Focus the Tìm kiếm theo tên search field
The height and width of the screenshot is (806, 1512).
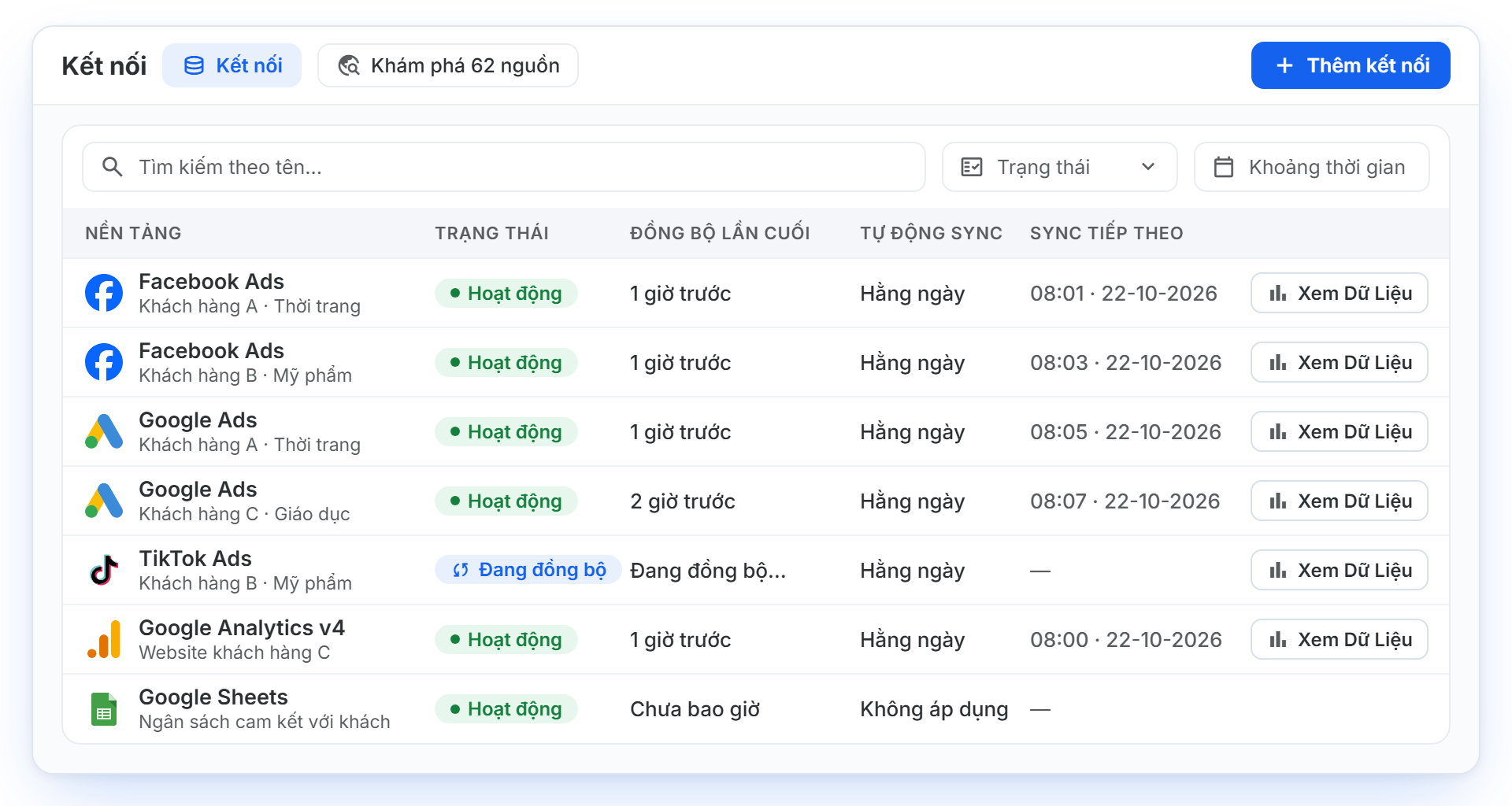(x=504, y=167)
